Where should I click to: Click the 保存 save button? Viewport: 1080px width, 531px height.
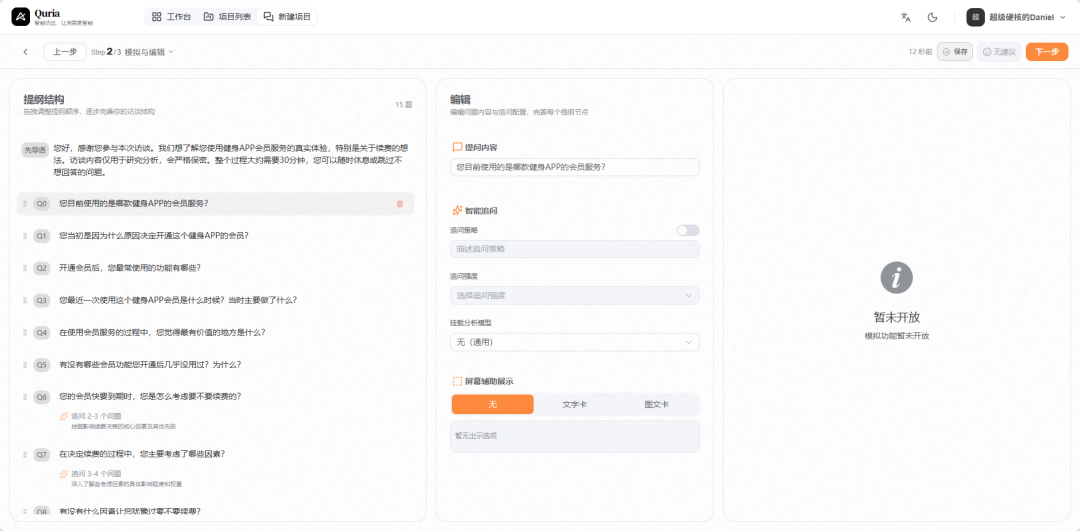tap(955, 52)
